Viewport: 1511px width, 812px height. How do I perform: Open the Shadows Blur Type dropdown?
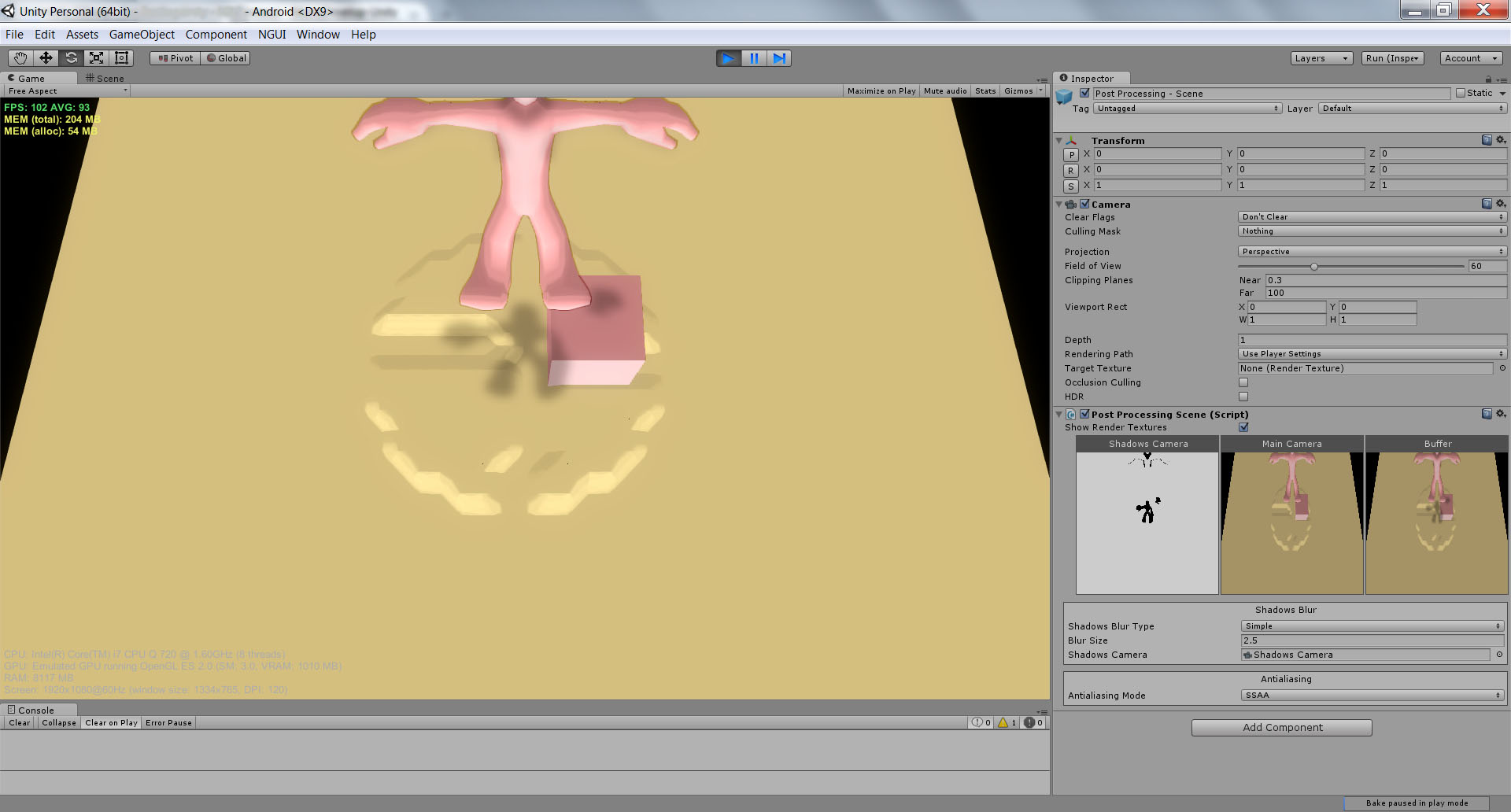tap(1371, 626)
